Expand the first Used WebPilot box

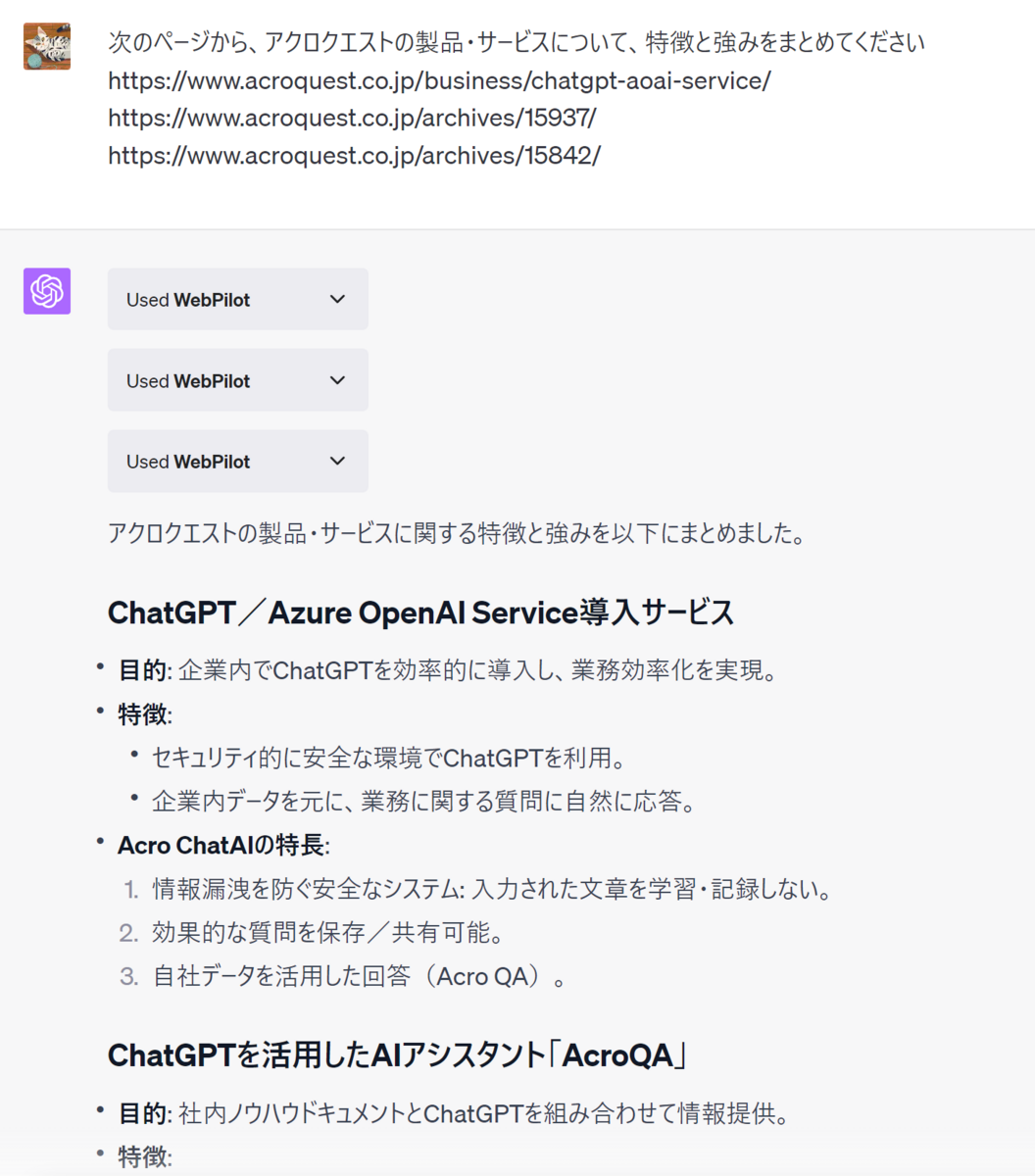coord(238,299)
